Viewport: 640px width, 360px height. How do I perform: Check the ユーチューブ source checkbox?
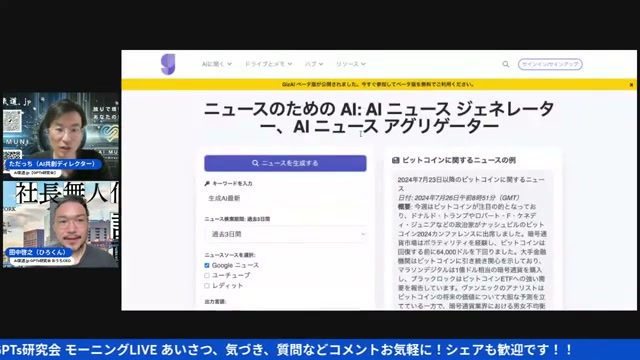[207, 276]
